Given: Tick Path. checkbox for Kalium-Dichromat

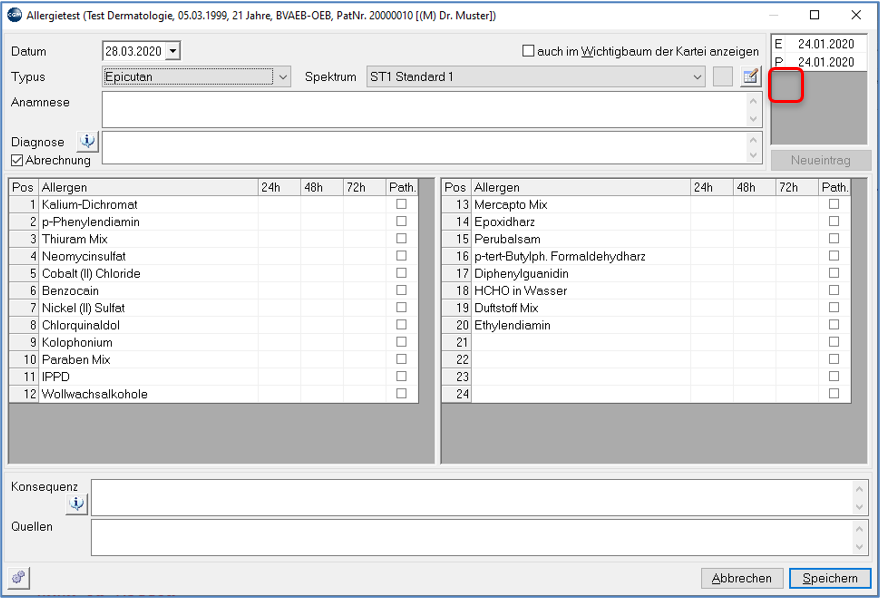Looking at the screenshot, I should point(401,204).
